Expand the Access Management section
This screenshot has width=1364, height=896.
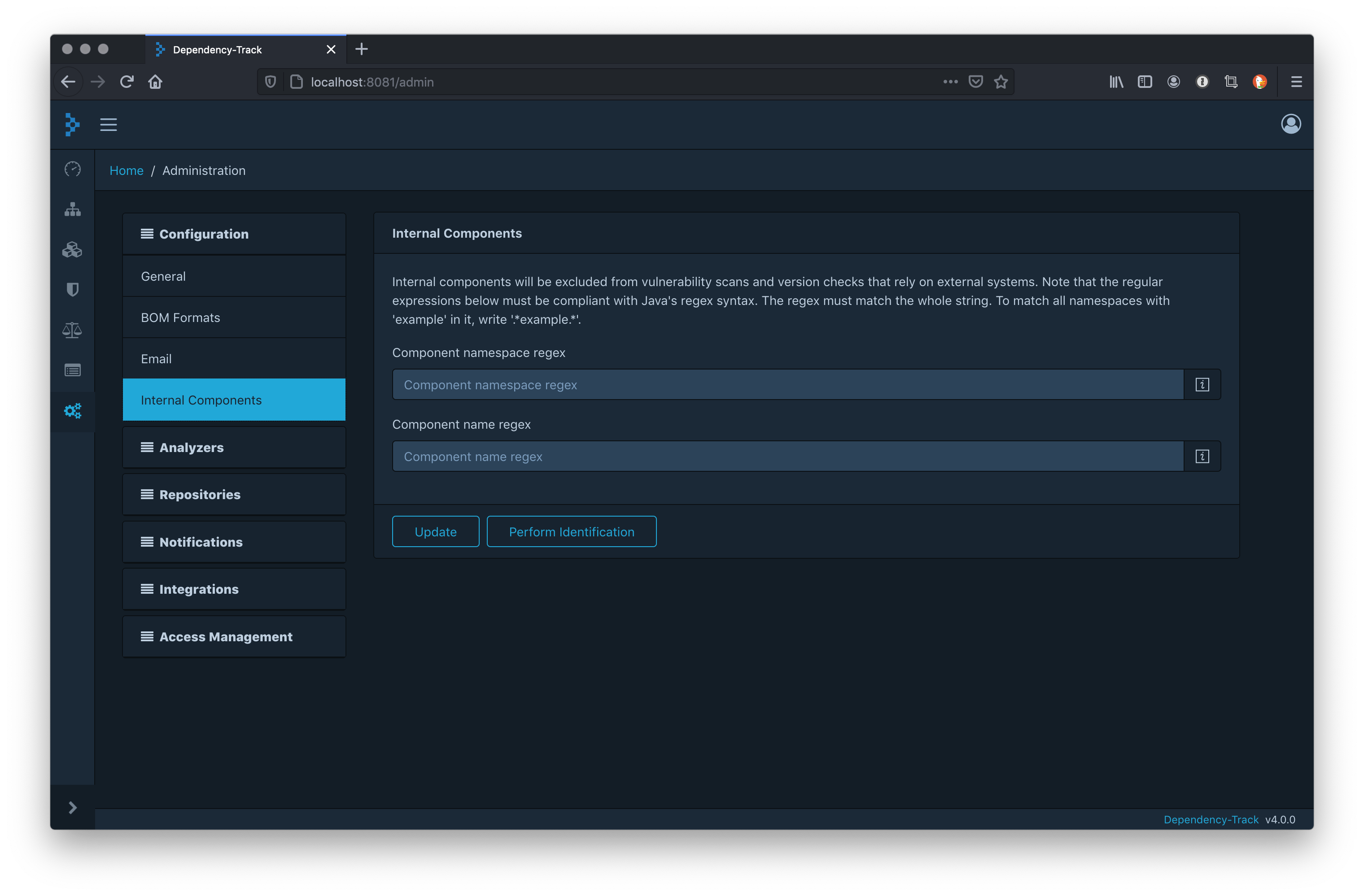click(x=234, y=636)
